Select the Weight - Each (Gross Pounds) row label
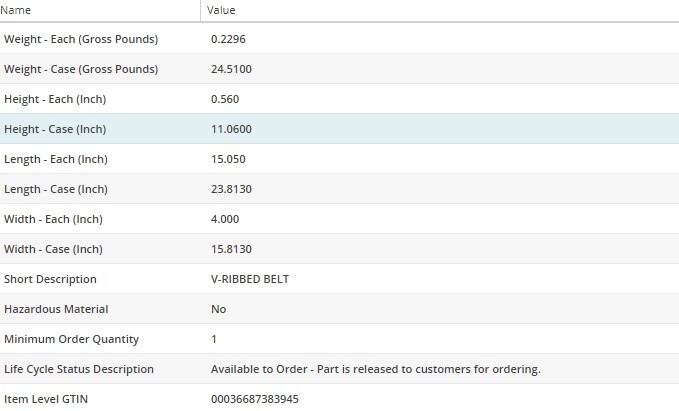 pos(81,39)
